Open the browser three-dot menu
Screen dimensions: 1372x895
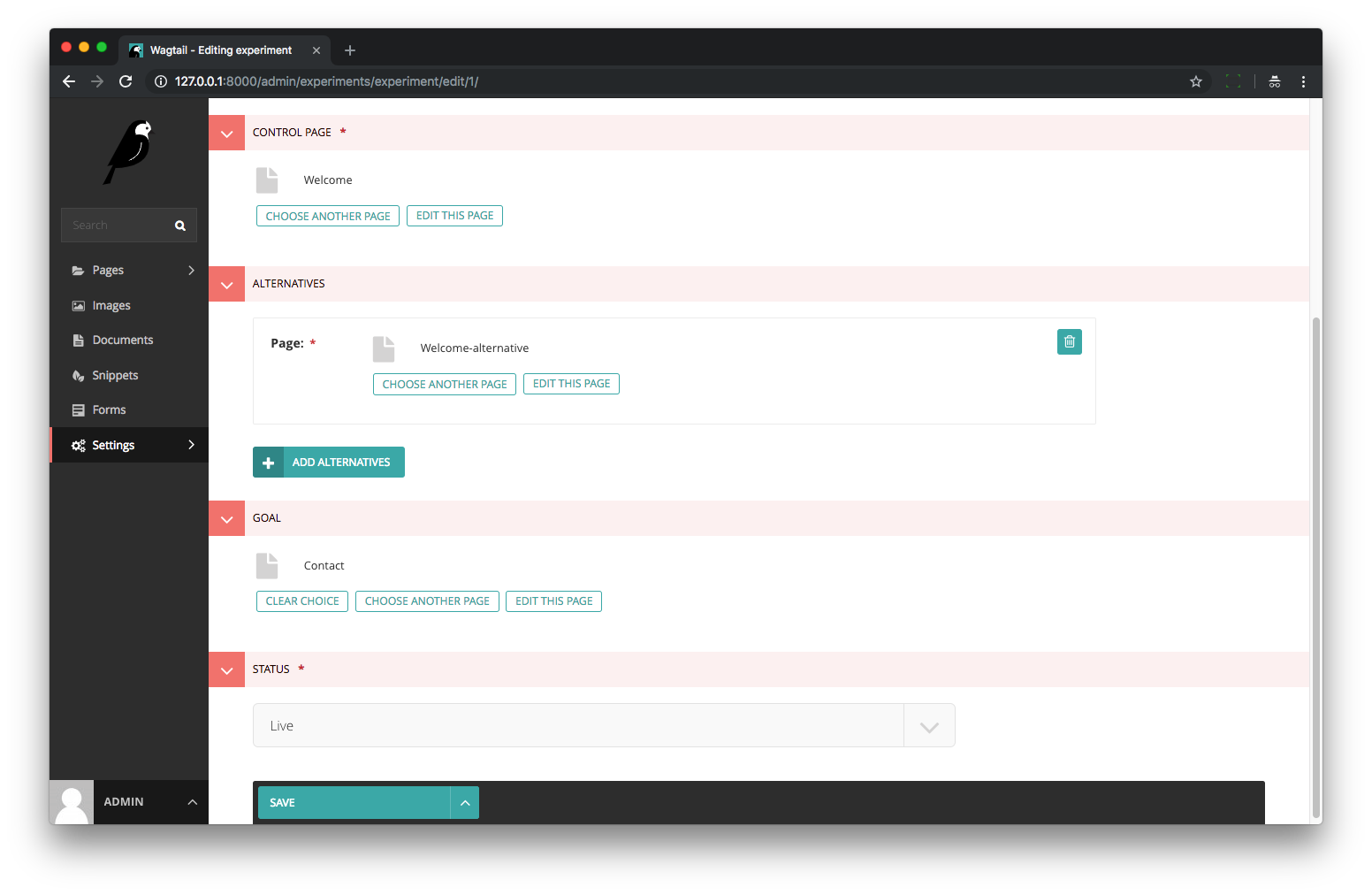click(x=1302, y=81)
